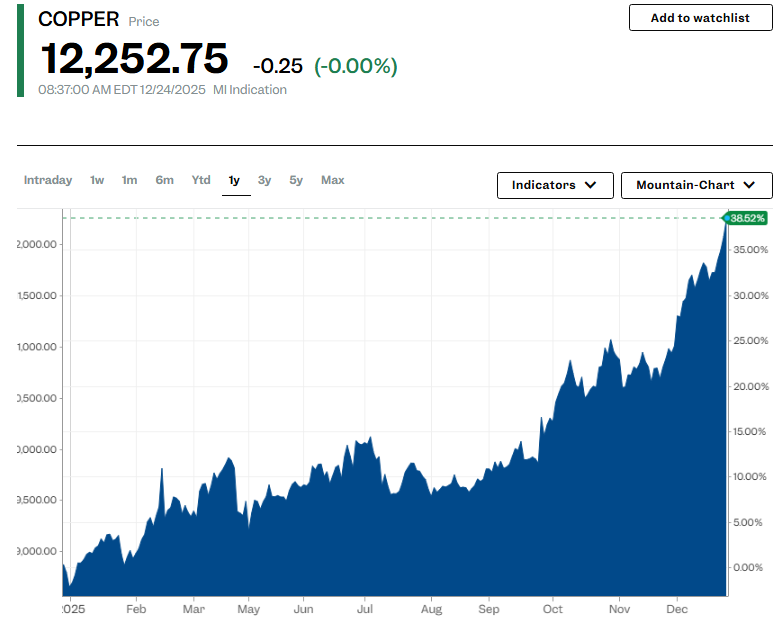Show the 3y price history

[x=264, y=180]
